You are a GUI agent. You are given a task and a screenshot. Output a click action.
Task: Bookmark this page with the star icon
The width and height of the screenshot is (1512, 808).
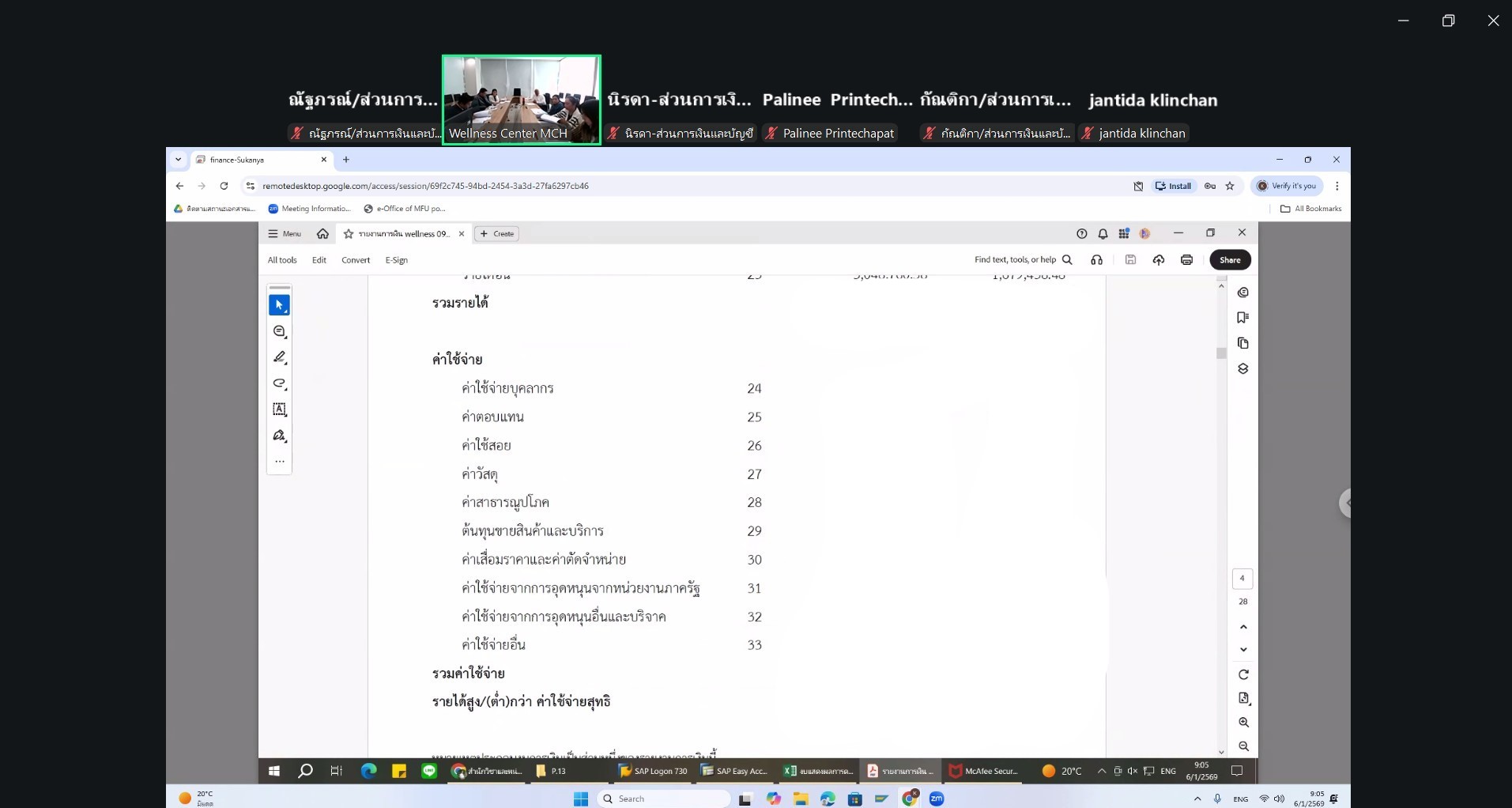1230,186
